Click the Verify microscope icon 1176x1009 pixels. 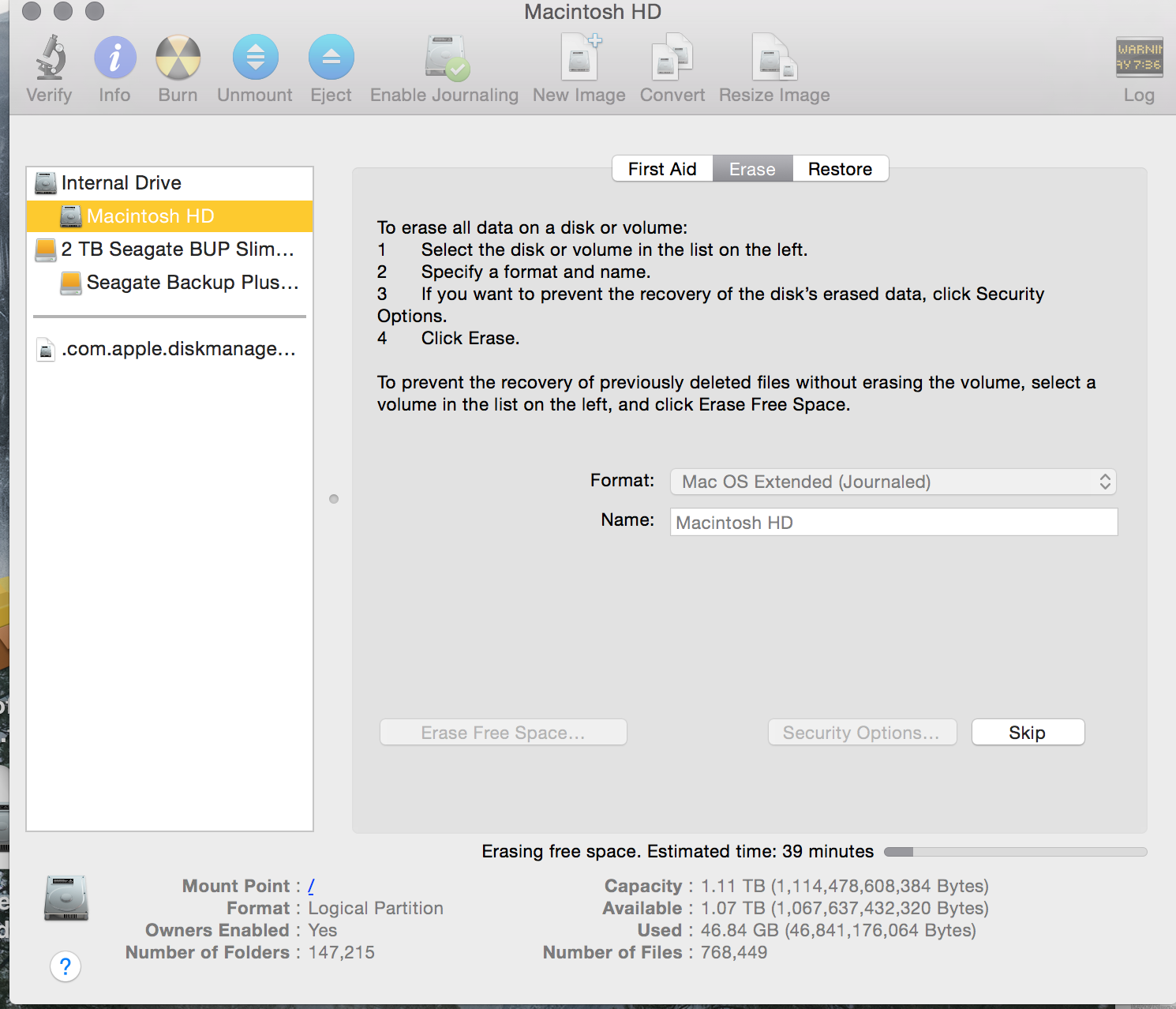pyautogui.click(x=50, y=57)
